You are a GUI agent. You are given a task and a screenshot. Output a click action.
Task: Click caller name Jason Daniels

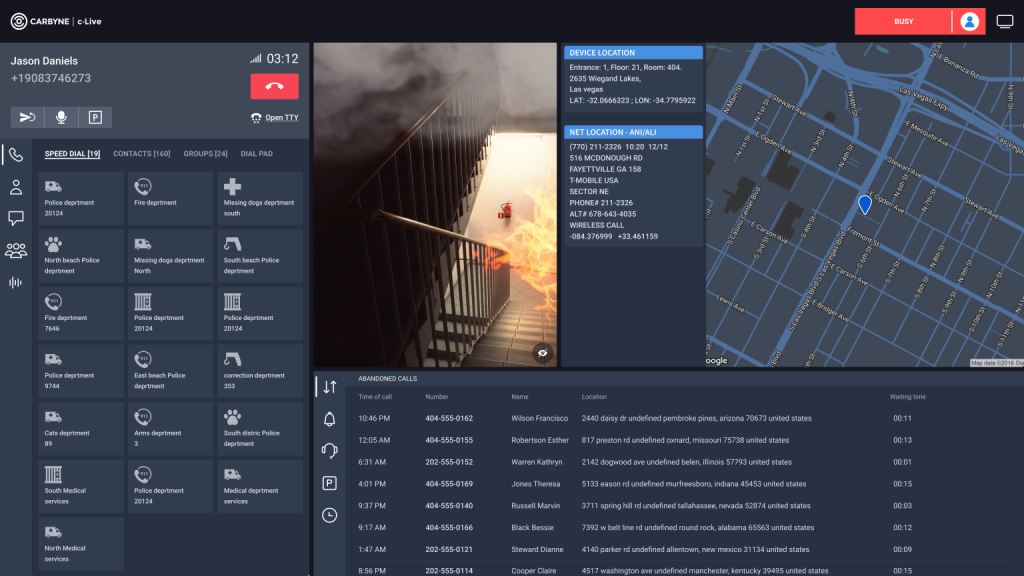point(44,61)
